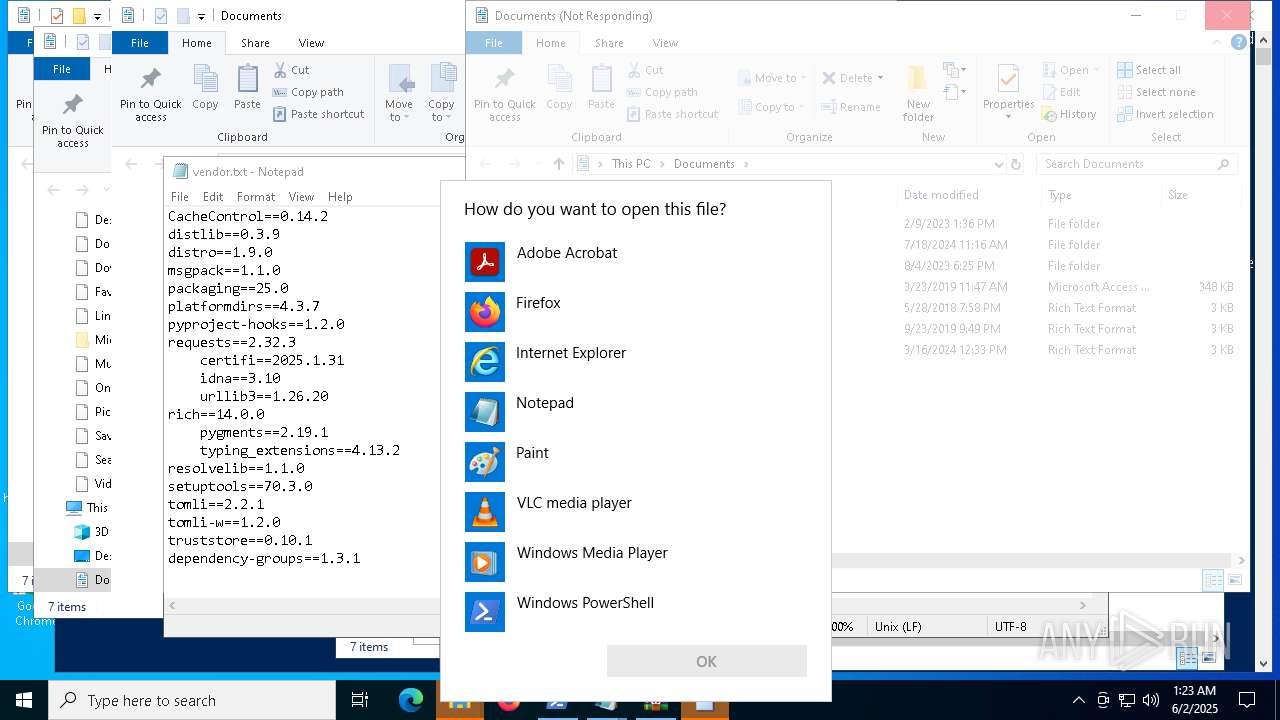Viewport: 1280px width, 720px height.
Task: Click Select all in Not Responding window
Action: click(x=1149, y=70)
